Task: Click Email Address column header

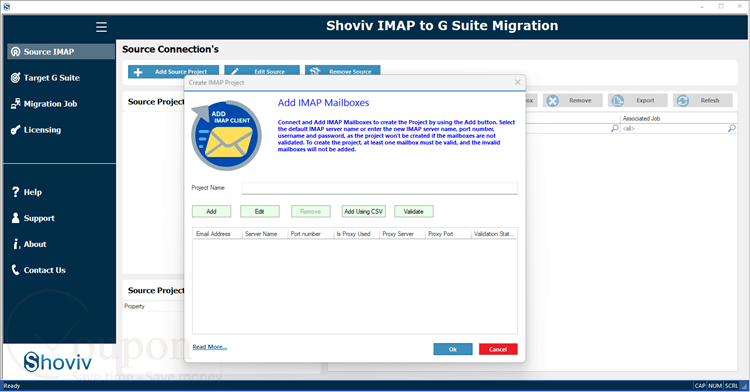Action: 217,234
